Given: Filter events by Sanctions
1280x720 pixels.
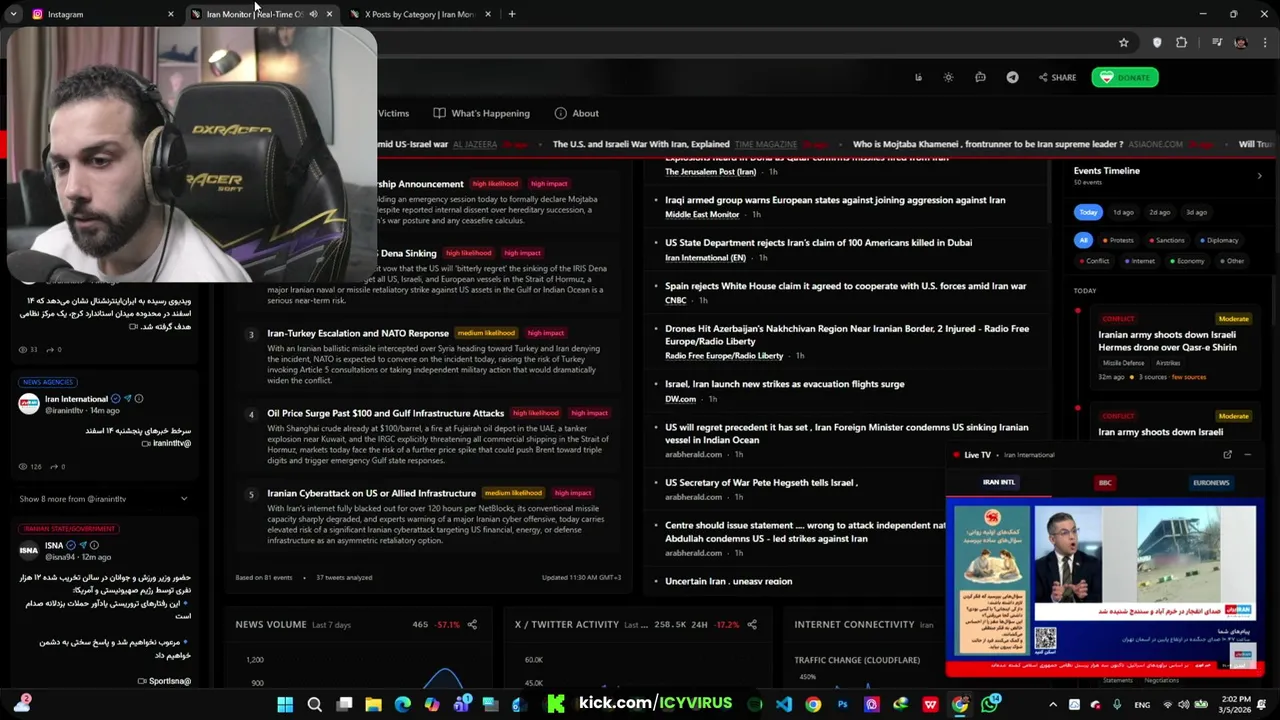Looking at the screenshot, I should (x=1166, y=240).
